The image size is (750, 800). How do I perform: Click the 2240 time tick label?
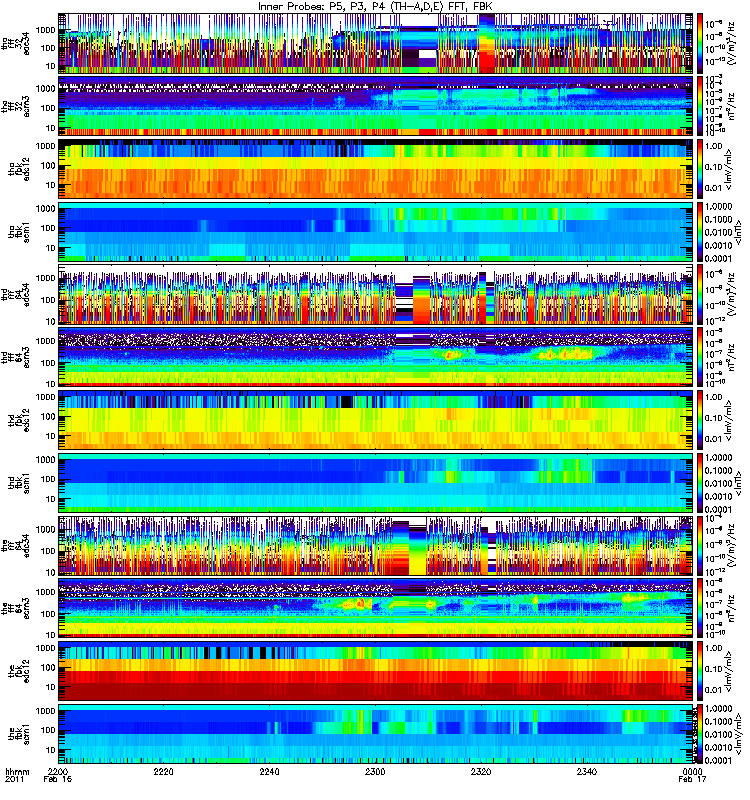pyautogui.click(x=269, y=771)
